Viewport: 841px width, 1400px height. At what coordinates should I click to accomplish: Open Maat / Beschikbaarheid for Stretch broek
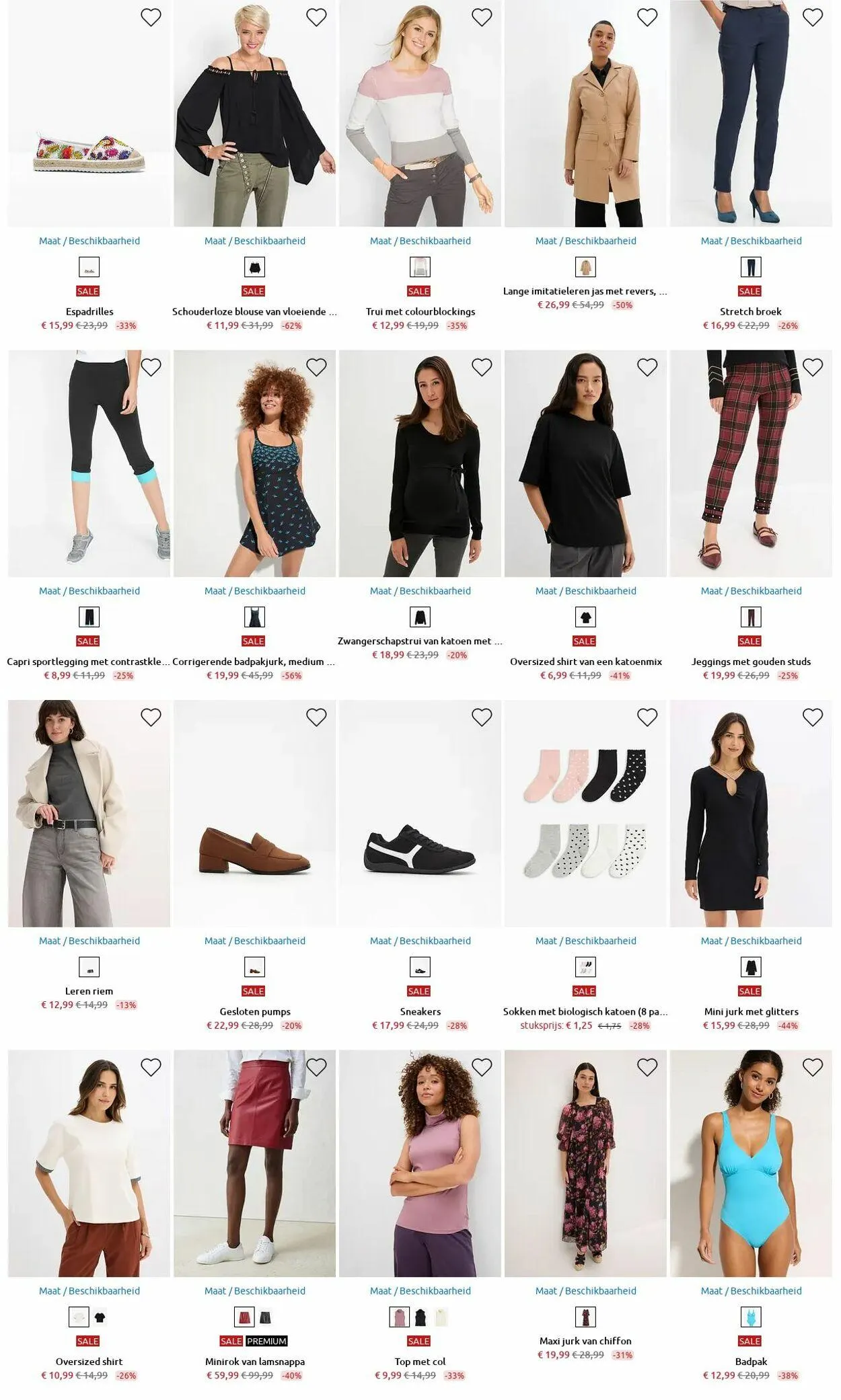(751, 241)
